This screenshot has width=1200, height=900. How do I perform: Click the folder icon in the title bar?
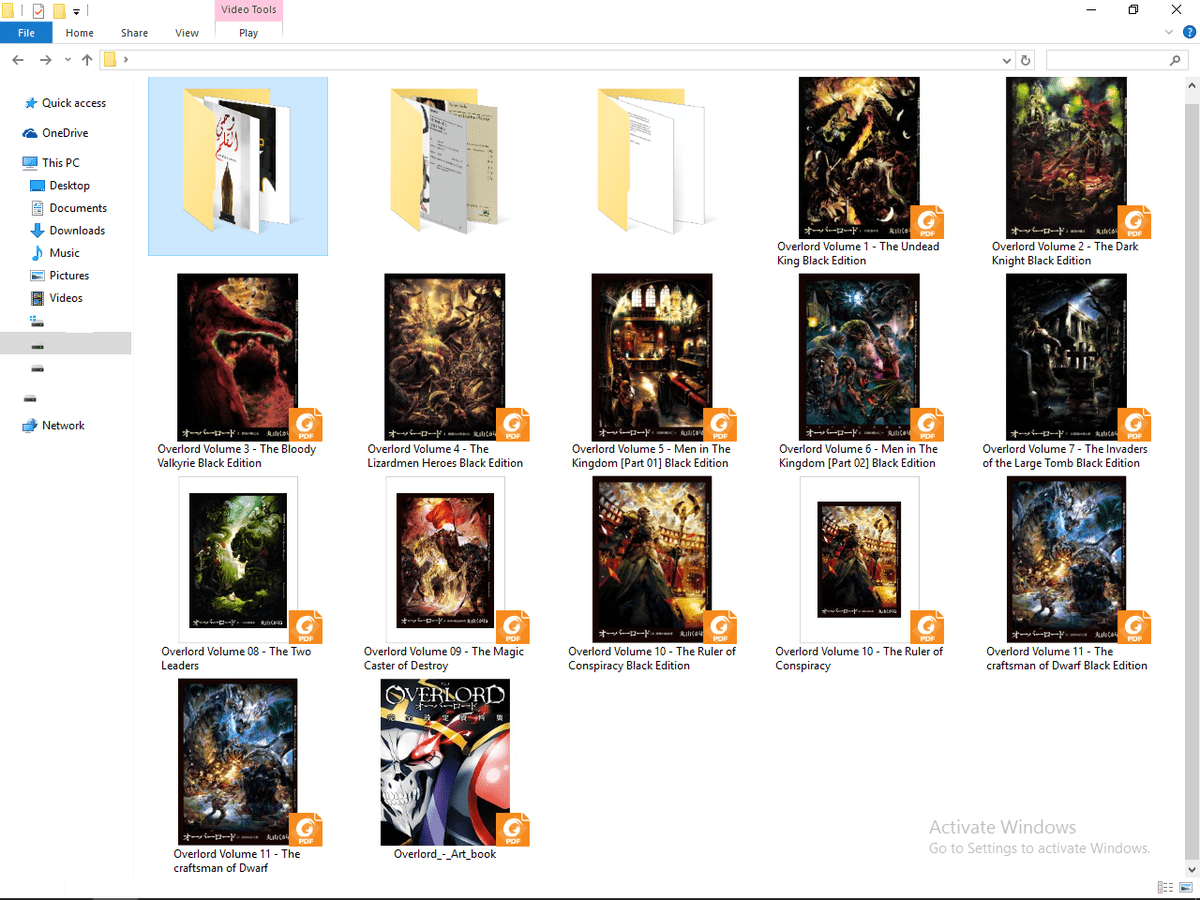8,11
